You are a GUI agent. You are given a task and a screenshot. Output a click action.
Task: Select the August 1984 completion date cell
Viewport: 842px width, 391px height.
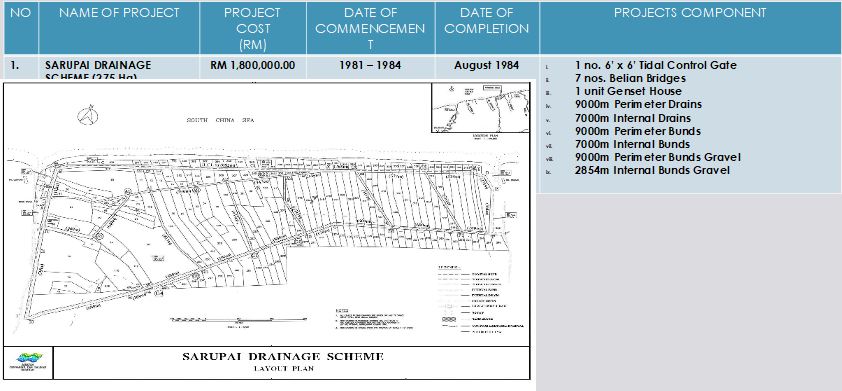pos(487,66)
